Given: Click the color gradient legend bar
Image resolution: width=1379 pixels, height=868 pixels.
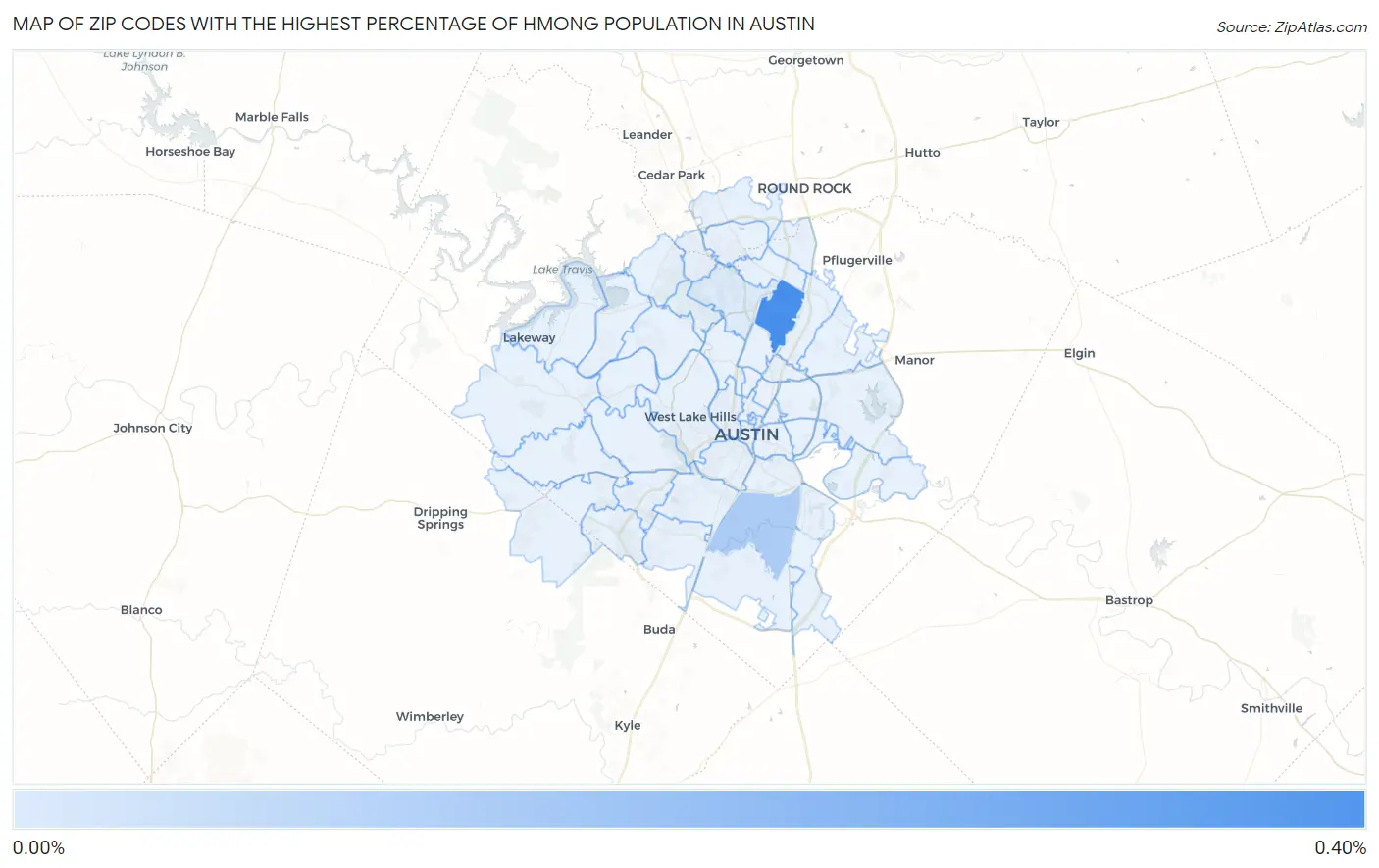Looking at the screenshot, I should point(689,810).
